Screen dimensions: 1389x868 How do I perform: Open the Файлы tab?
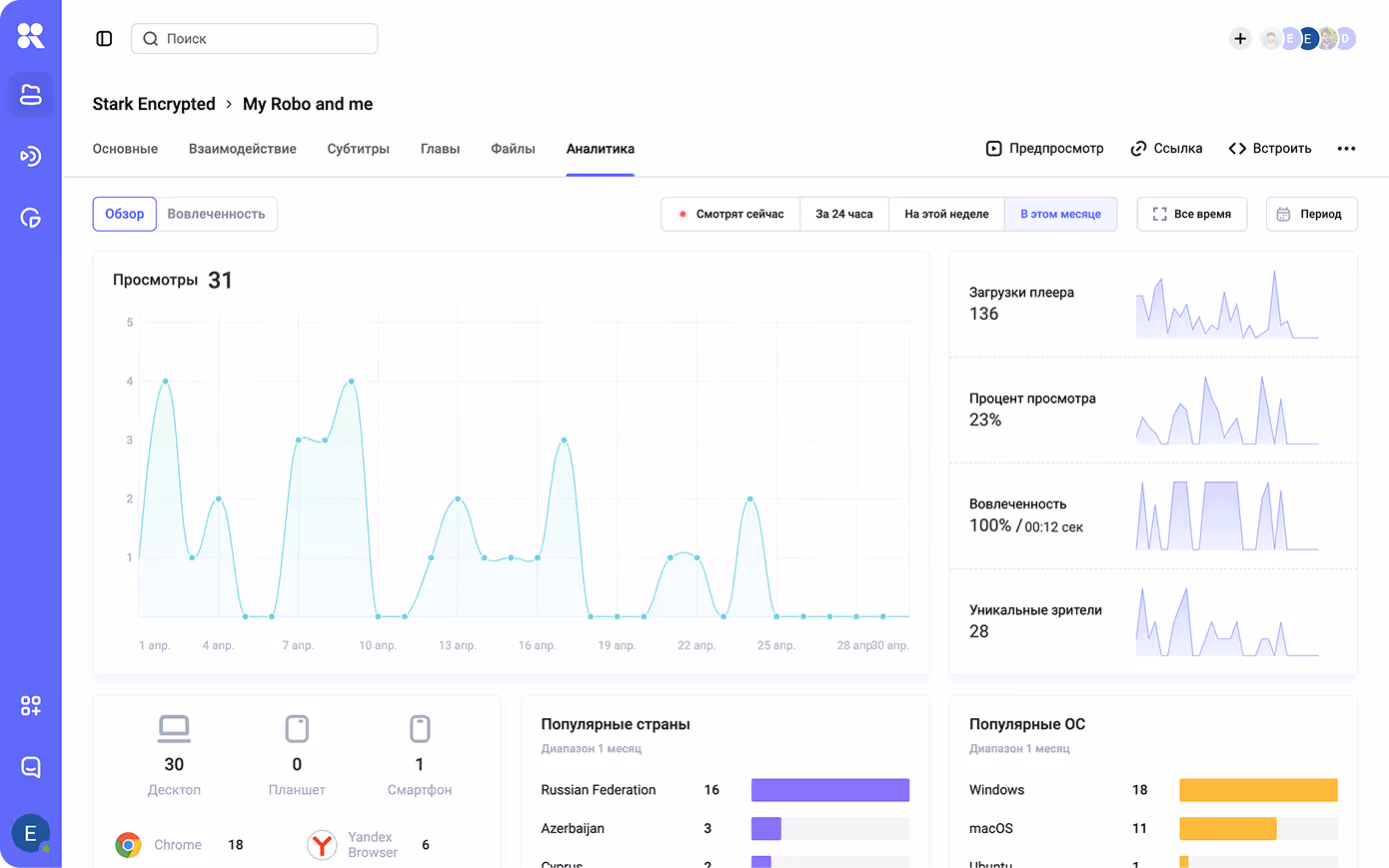click(514, 149)
